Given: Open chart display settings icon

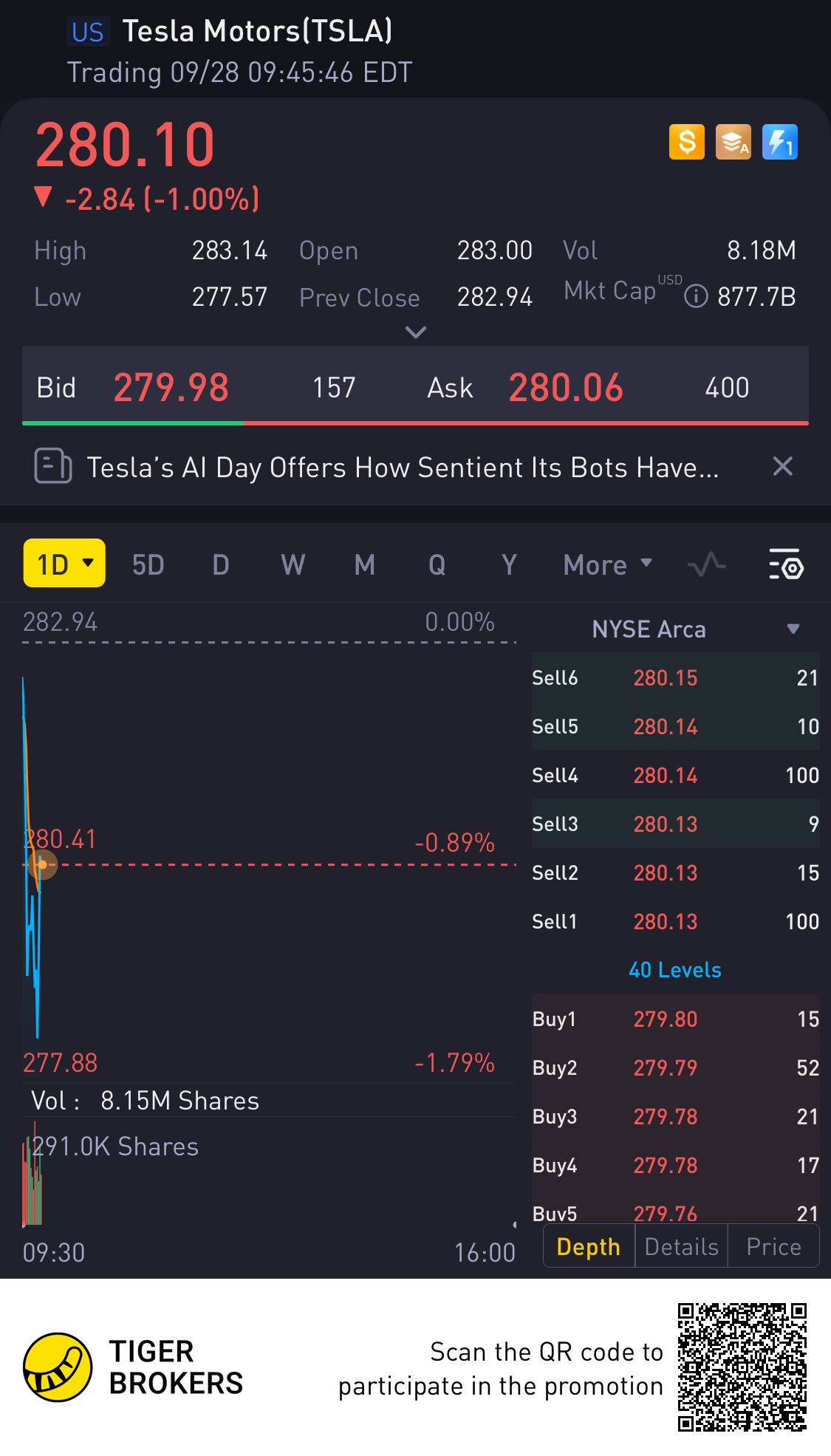Looking at the screenshot, I should coord(786,565).
